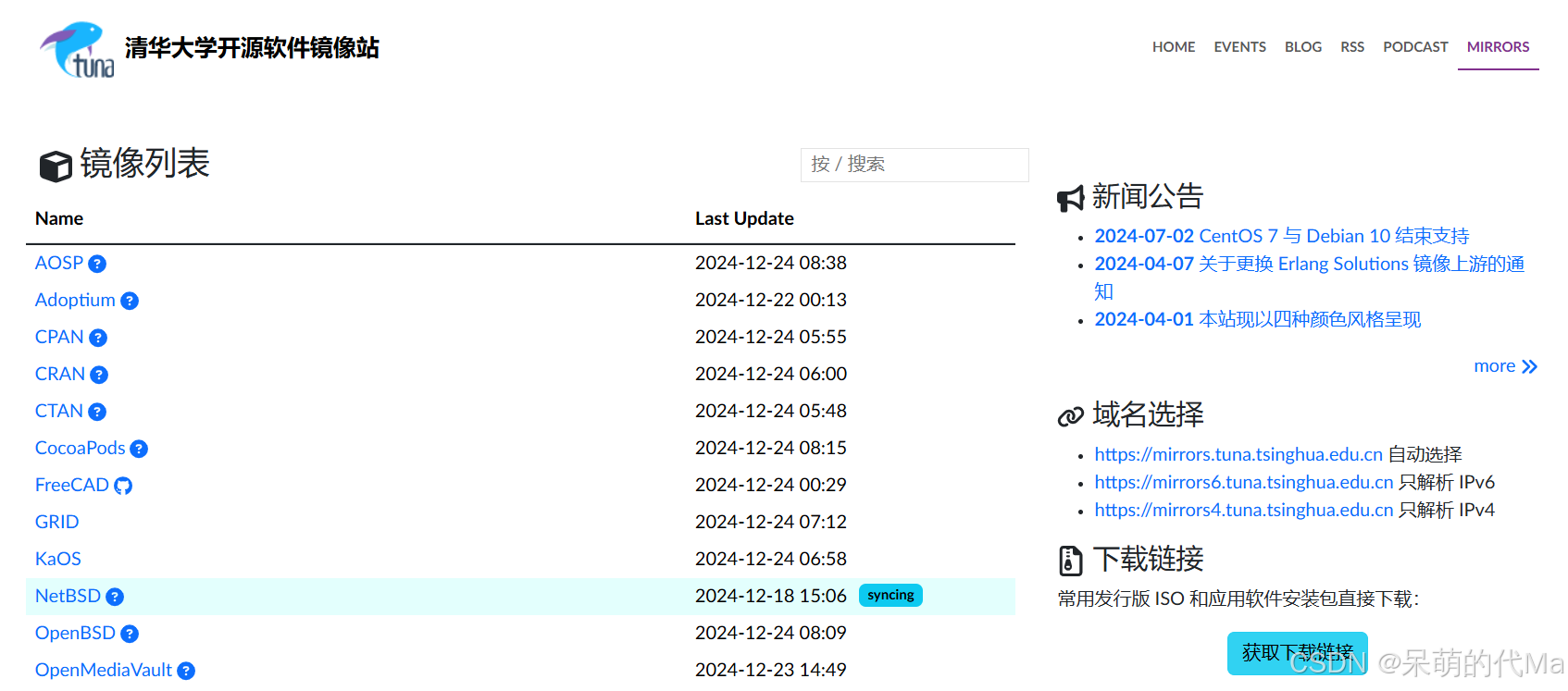Select timestamp 2024-12-18 15:06
The height and width of the screenshot is (691, 1568).
[771, 596]
